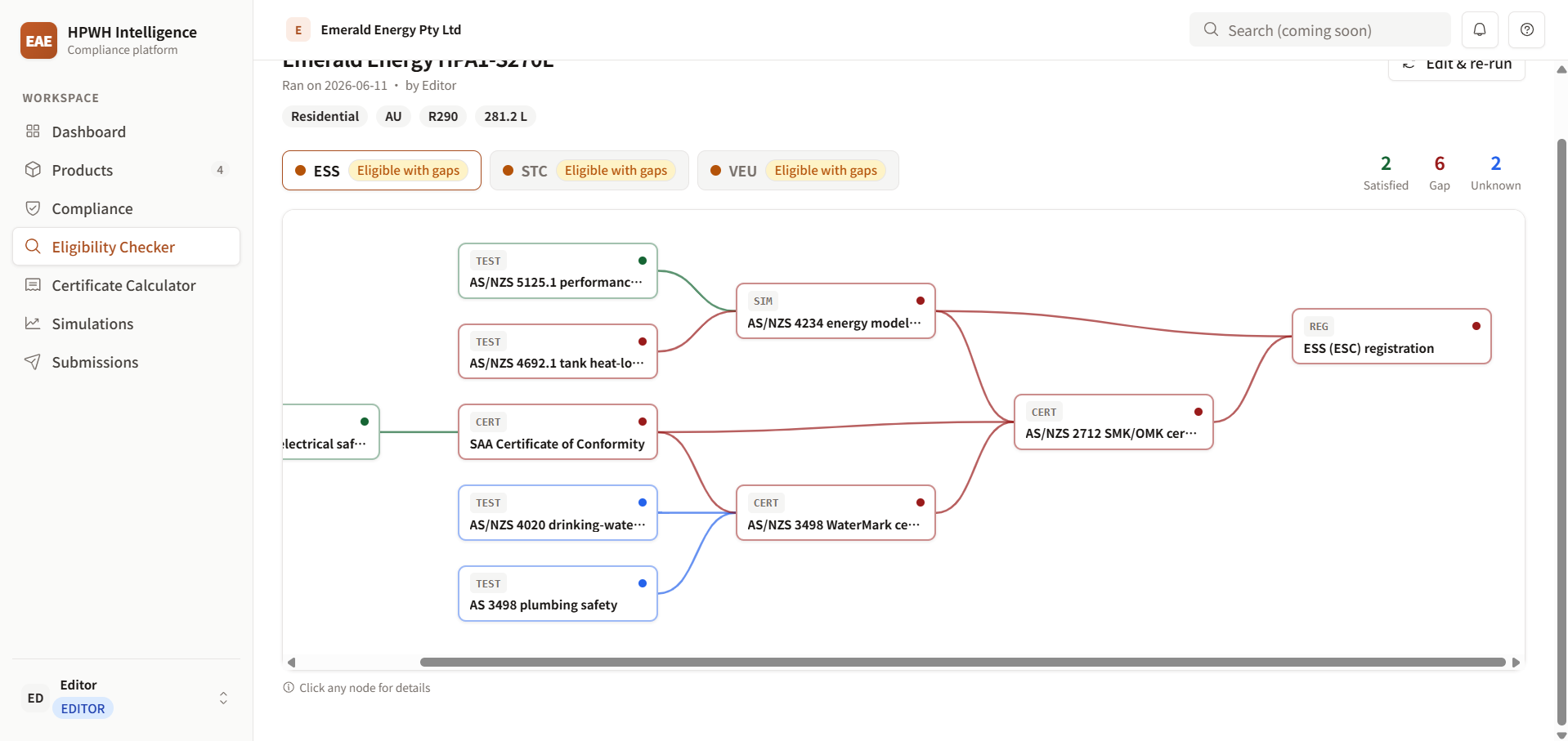
Task: Click blue status dot on AS 3498 plumbing
Action: point(642,583)
